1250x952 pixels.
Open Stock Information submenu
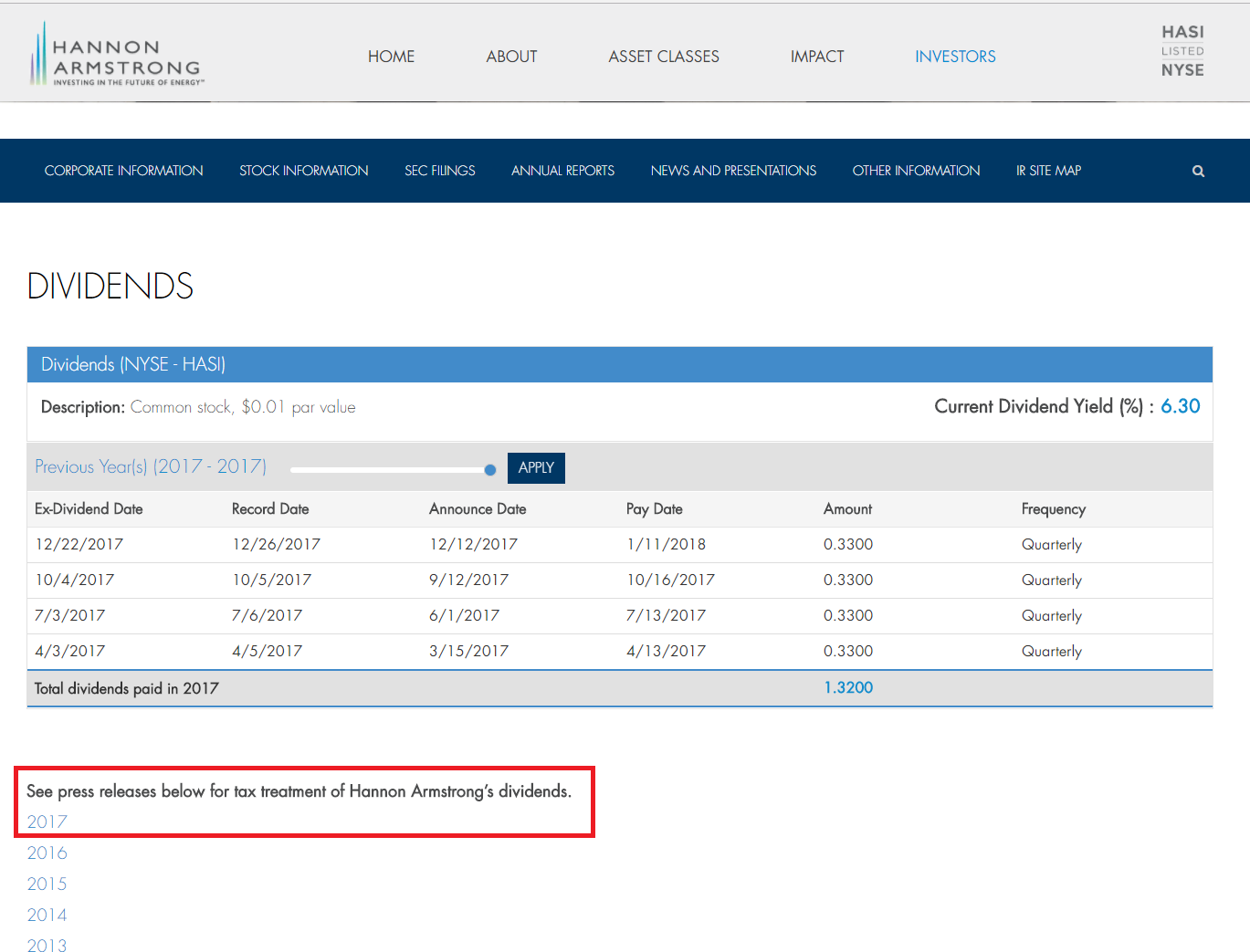point(304,171)
